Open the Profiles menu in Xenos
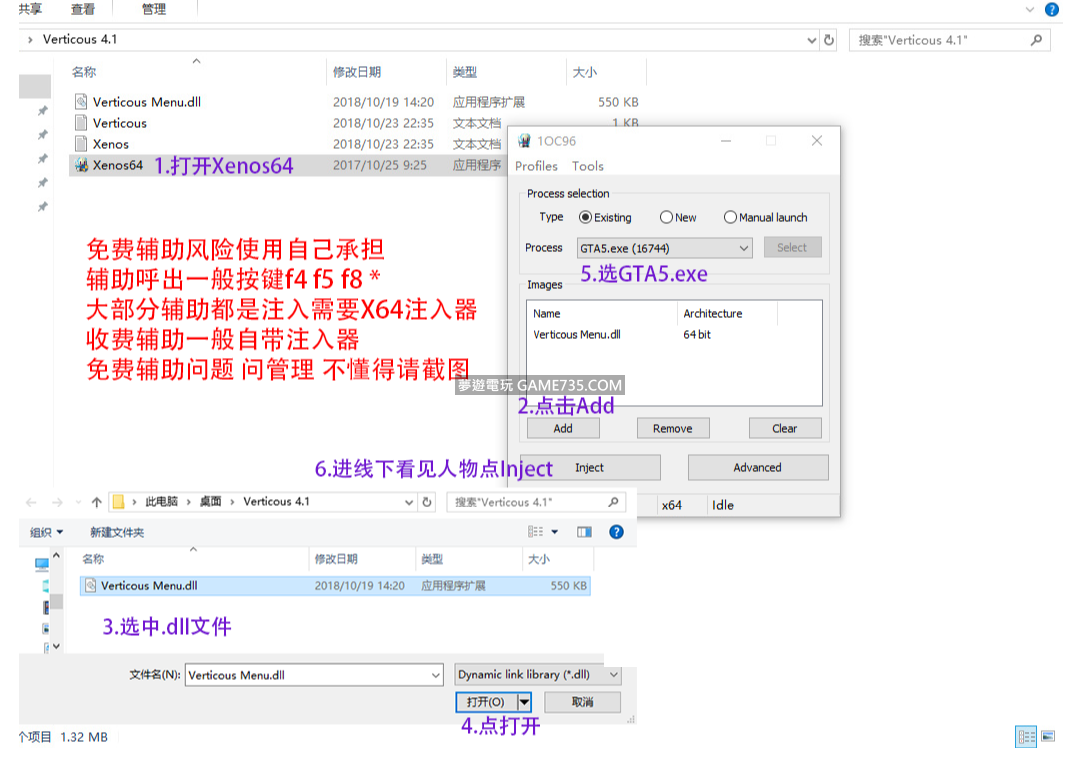1081x771 pixels. pos(536,166)
